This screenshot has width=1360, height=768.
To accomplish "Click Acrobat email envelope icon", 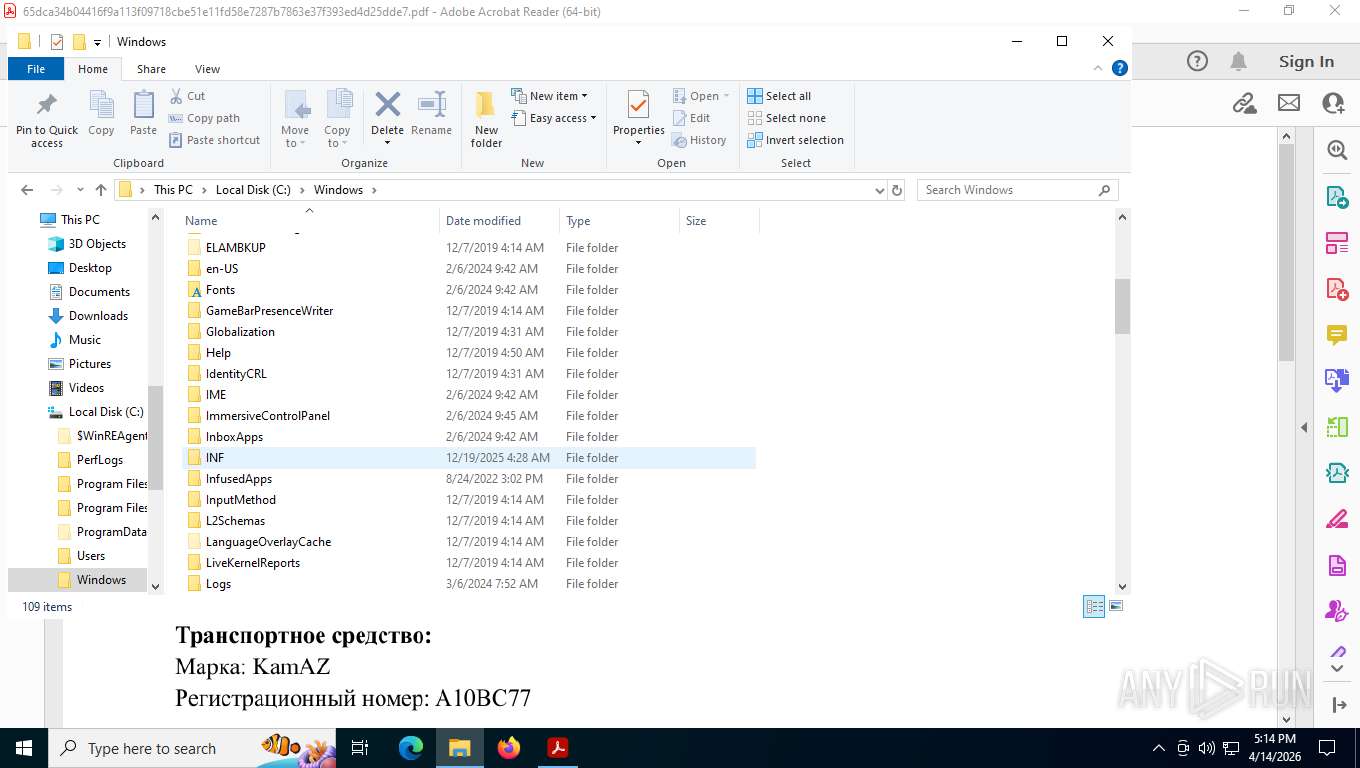I will (1289, 103).
